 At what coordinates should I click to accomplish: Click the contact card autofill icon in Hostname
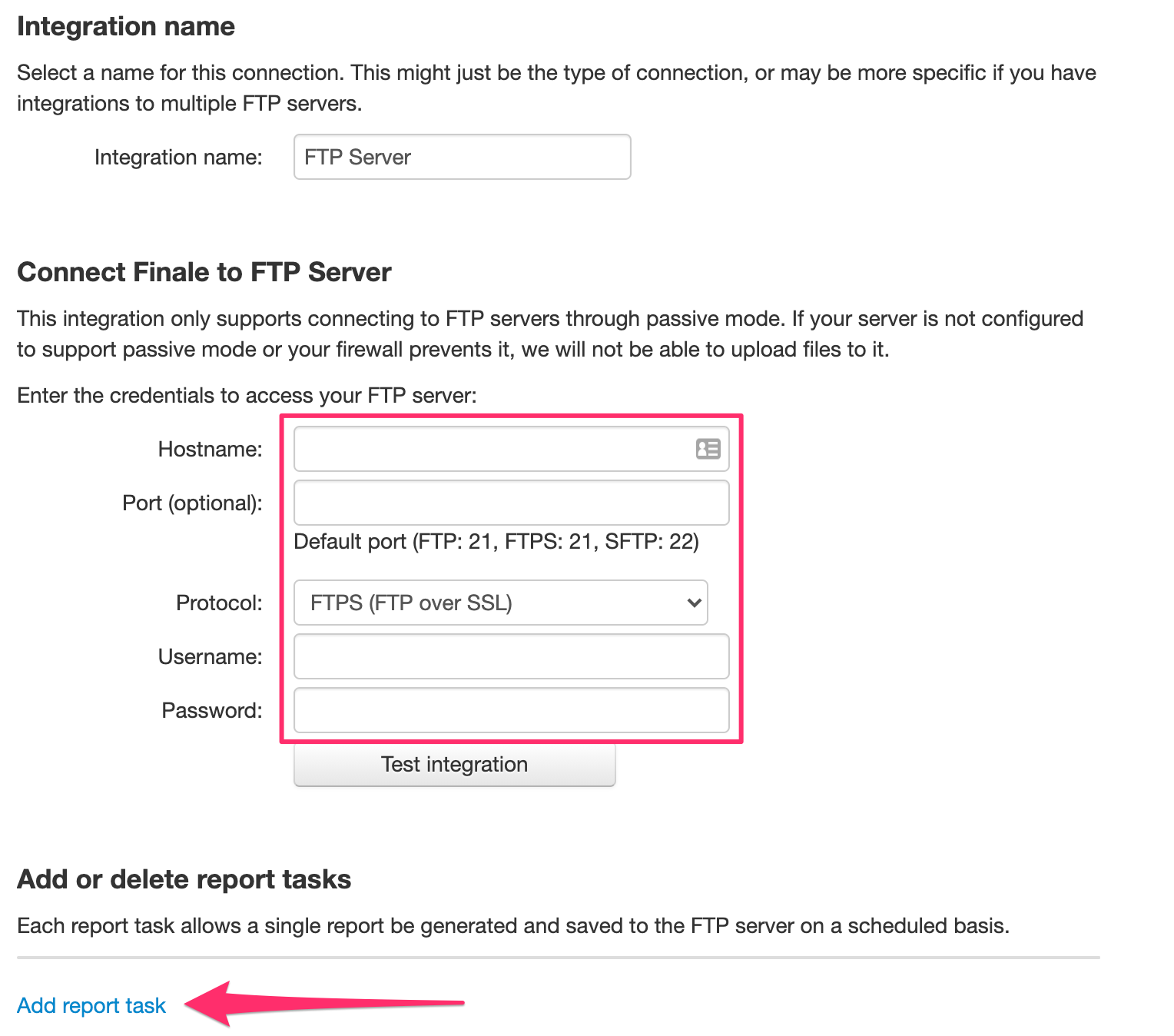point(708,449)
